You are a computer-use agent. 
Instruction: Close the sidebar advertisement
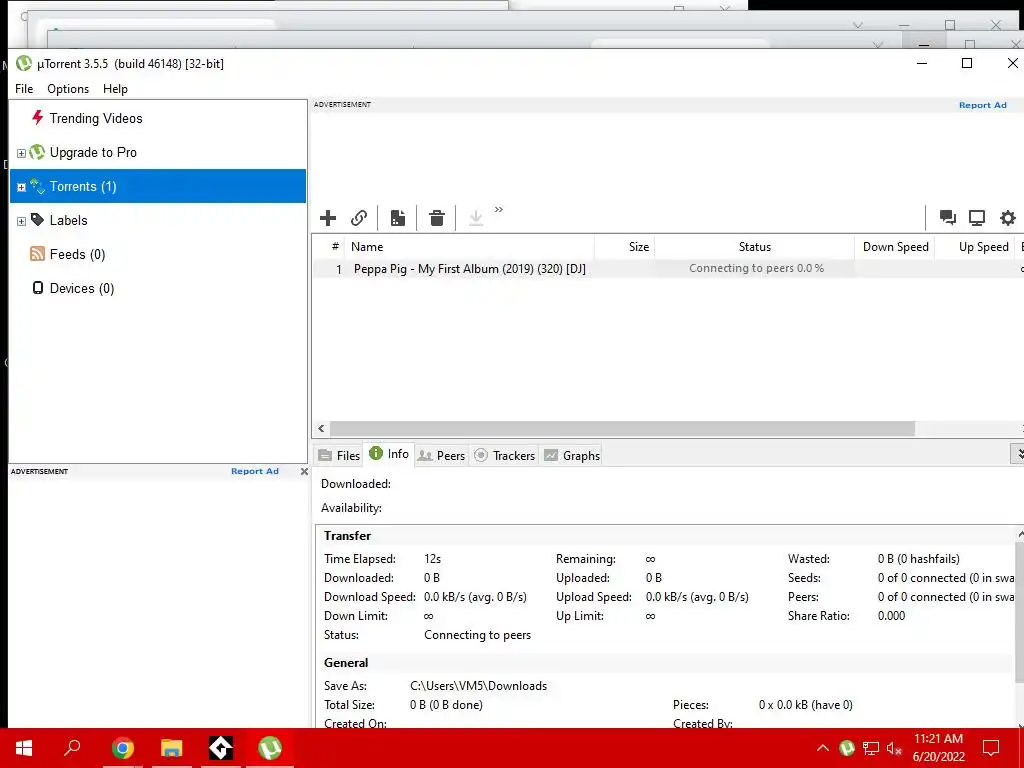[x=304, y=472]
